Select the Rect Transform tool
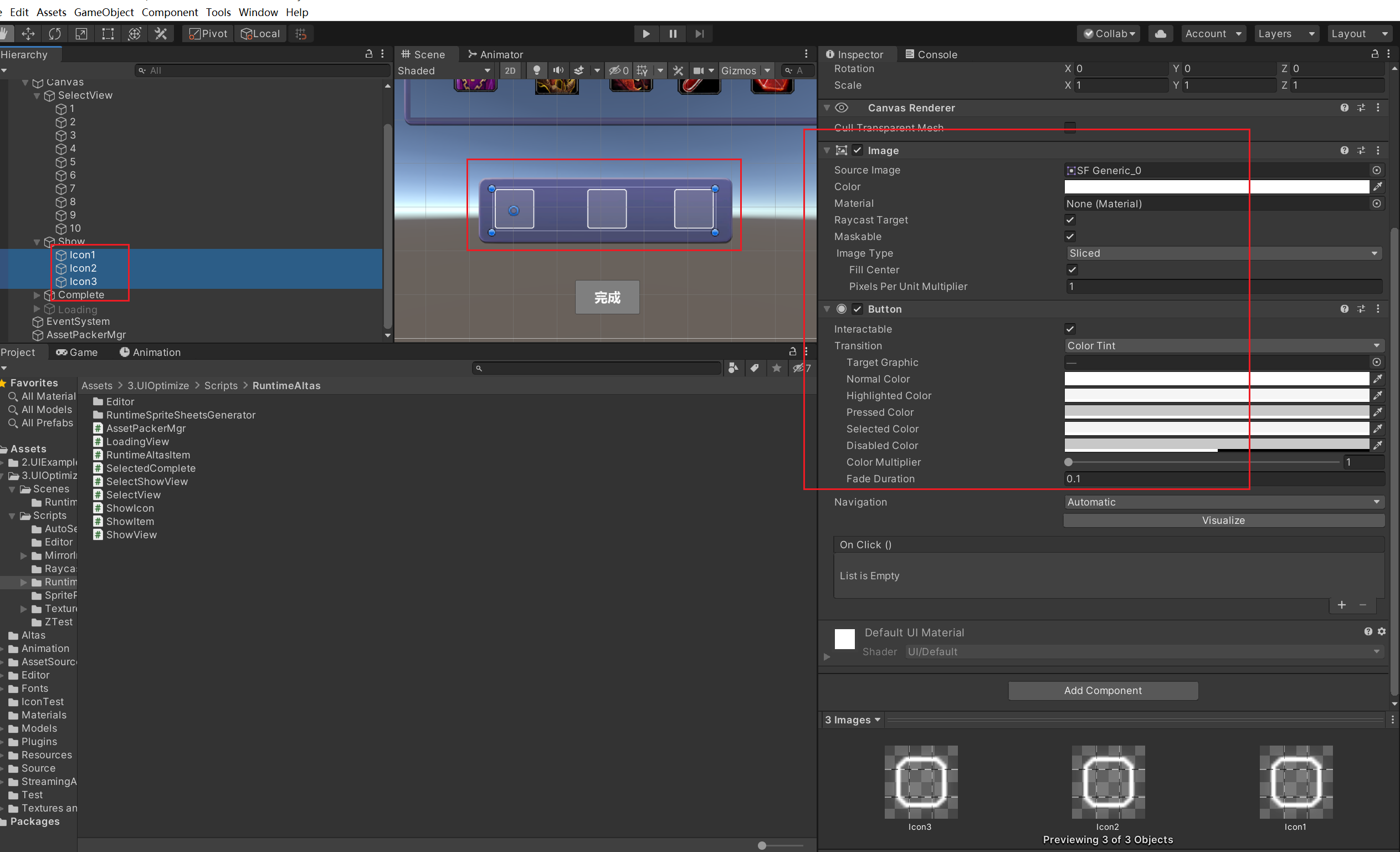Image resolution: width=1400 pixels, height=852 pixels. pyautogui.click(x=107, y=33)
